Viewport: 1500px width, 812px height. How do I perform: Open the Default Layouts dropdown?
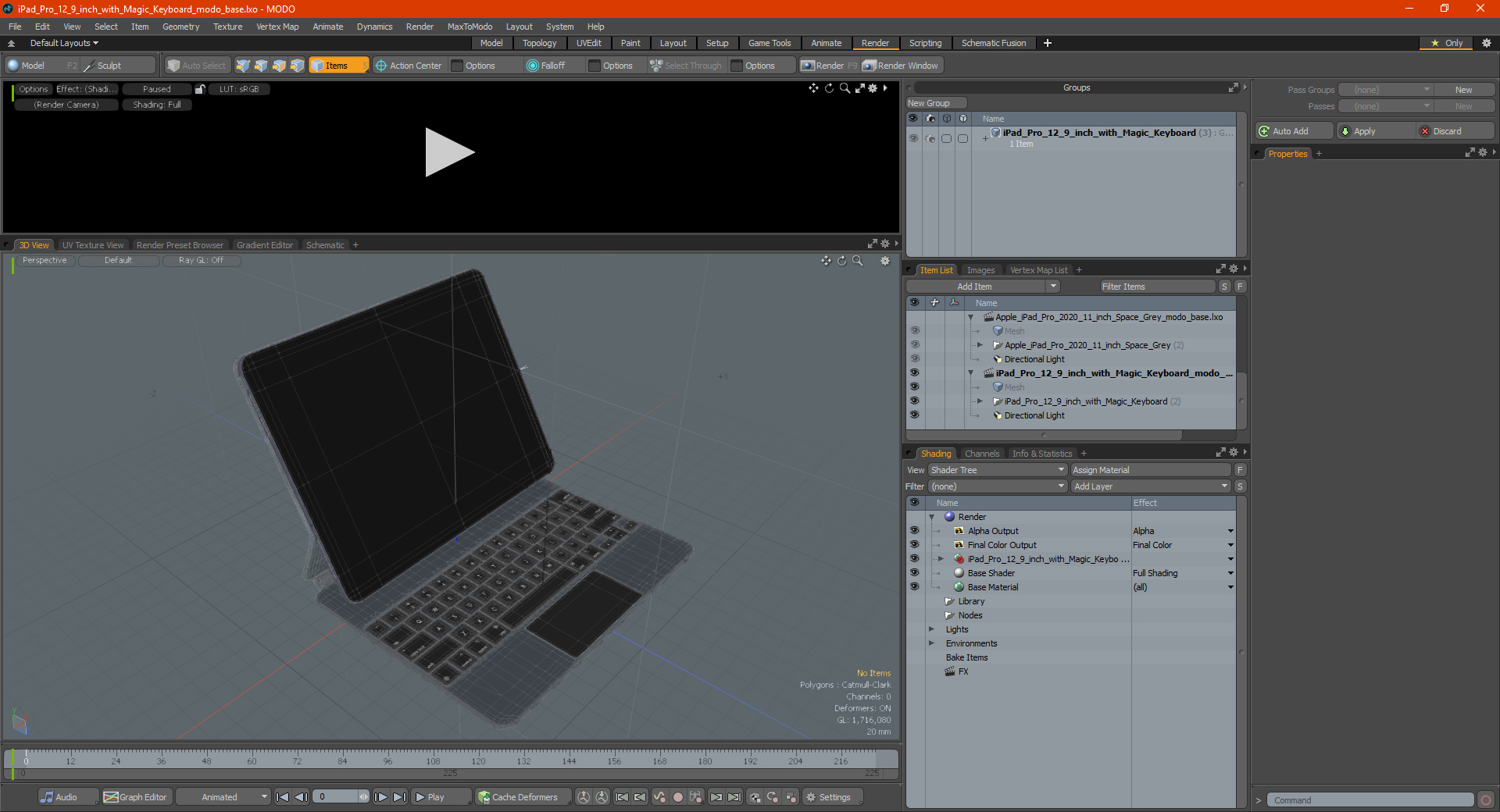[64, 43]
